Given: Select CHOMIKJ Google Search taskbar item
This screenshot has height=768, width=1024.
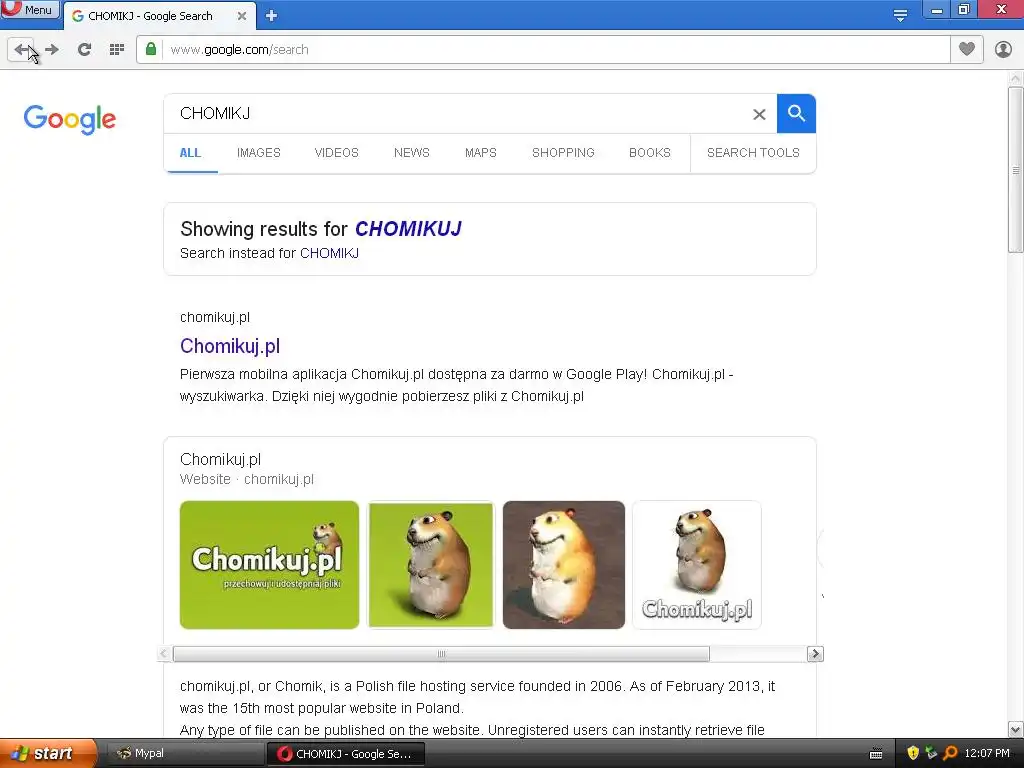Looking at the screenshot, I should [x=346, y=754].
